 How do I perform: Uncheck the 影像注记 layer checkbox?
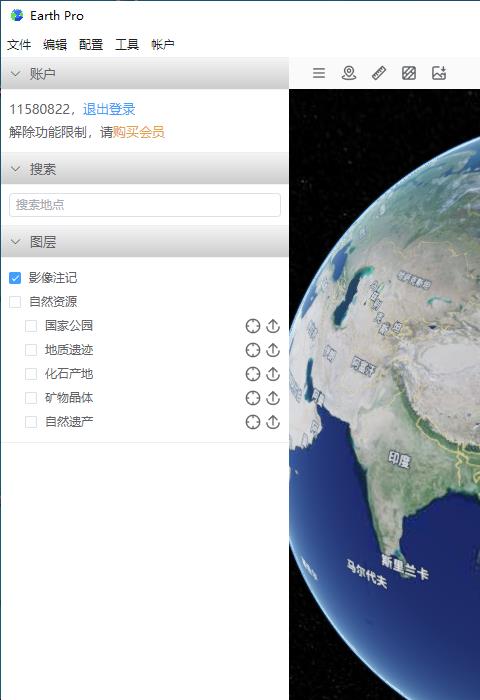click(x=15, y=278)
